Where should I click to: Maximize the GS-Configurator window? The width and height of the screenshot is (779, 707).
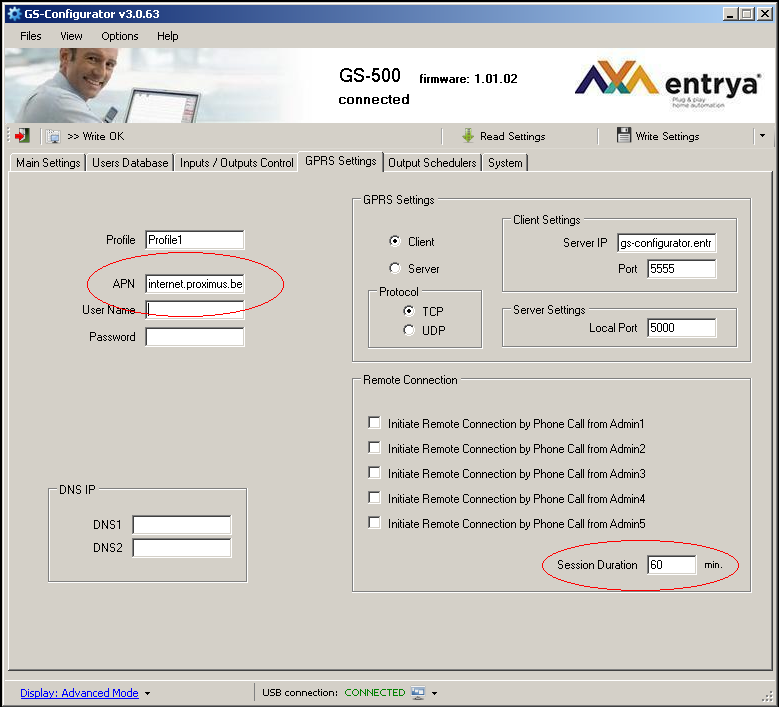(x=746, y=14)
